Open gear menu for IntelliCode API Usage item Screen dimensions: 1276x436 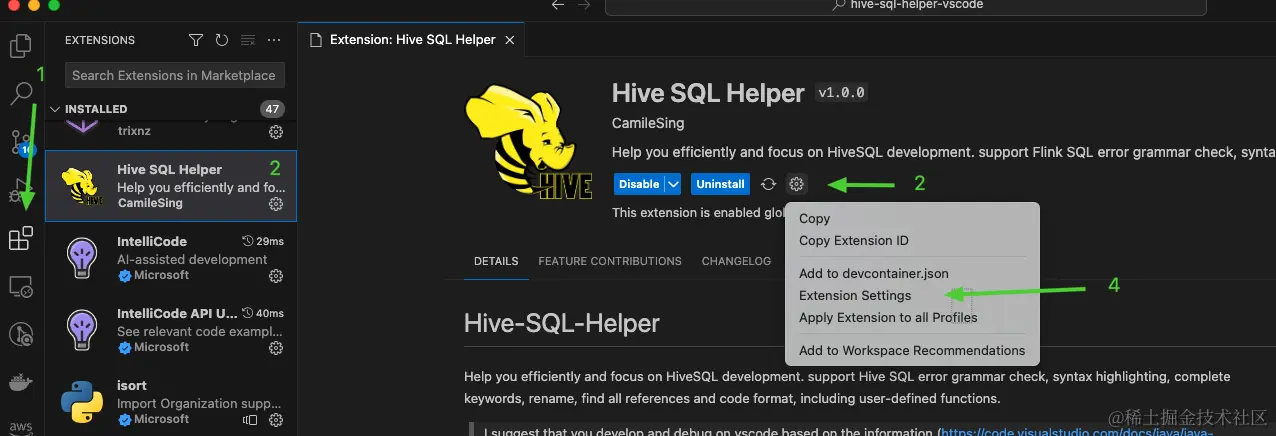pos(276,348)
